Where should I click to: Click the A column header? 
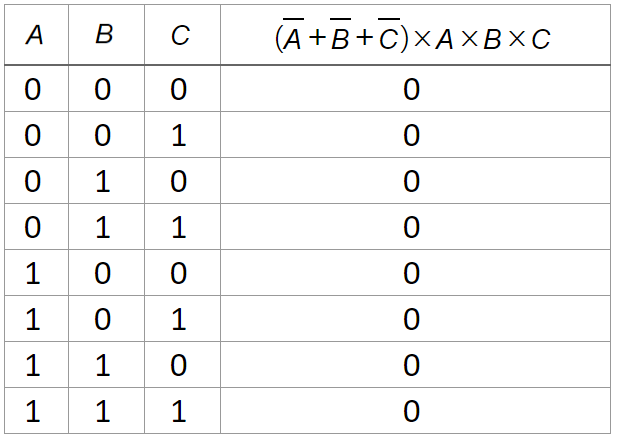pos(34,36)
